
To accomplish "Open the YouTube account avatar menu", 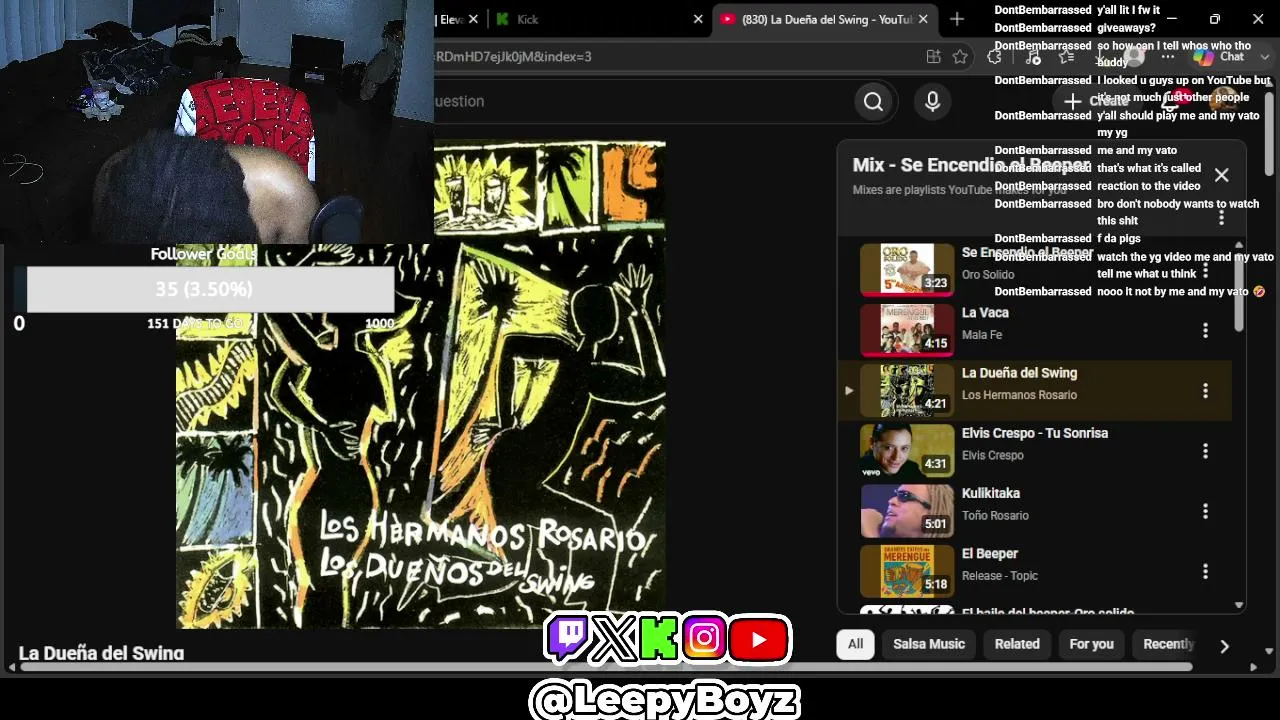I will coord(1222,100).
